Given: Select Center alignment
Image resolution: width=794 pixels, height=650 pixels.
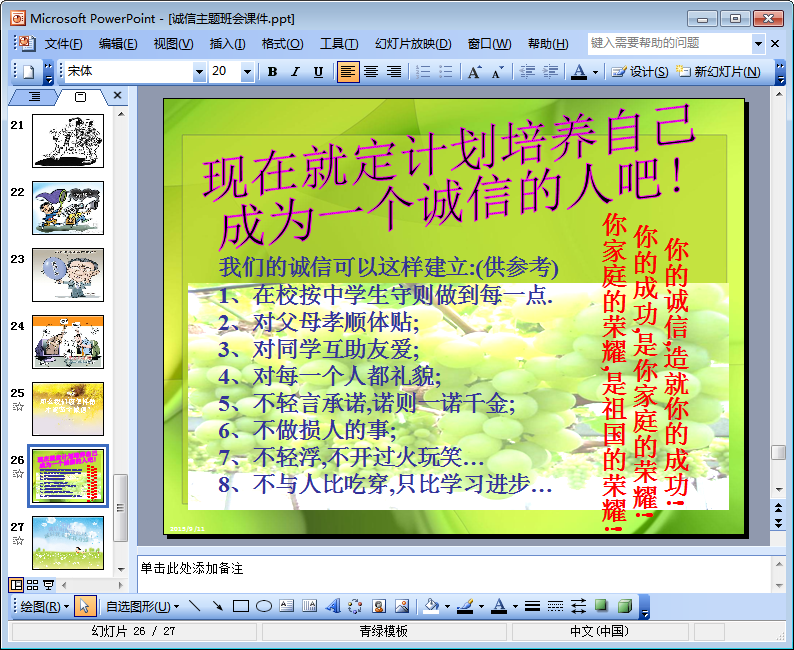Looking at the screenshot, I should (x=371, y=72).
